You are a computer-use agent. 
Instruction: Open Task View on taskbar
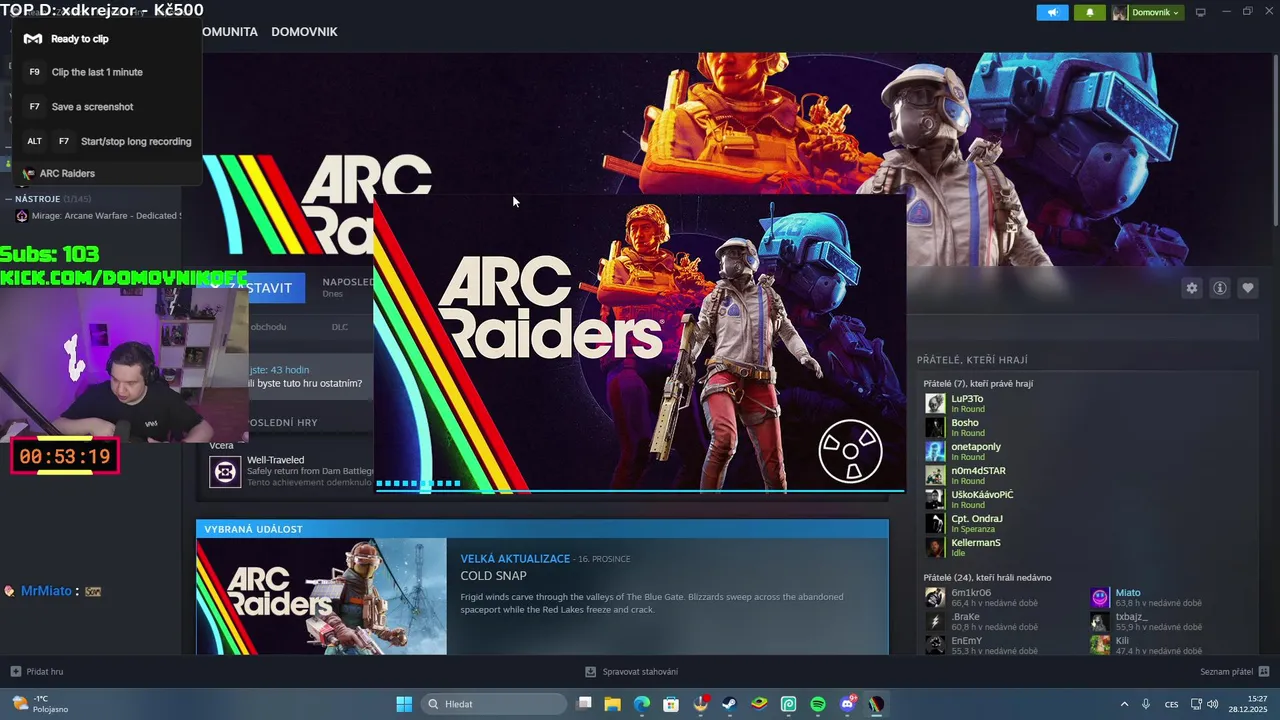(585, 704)
